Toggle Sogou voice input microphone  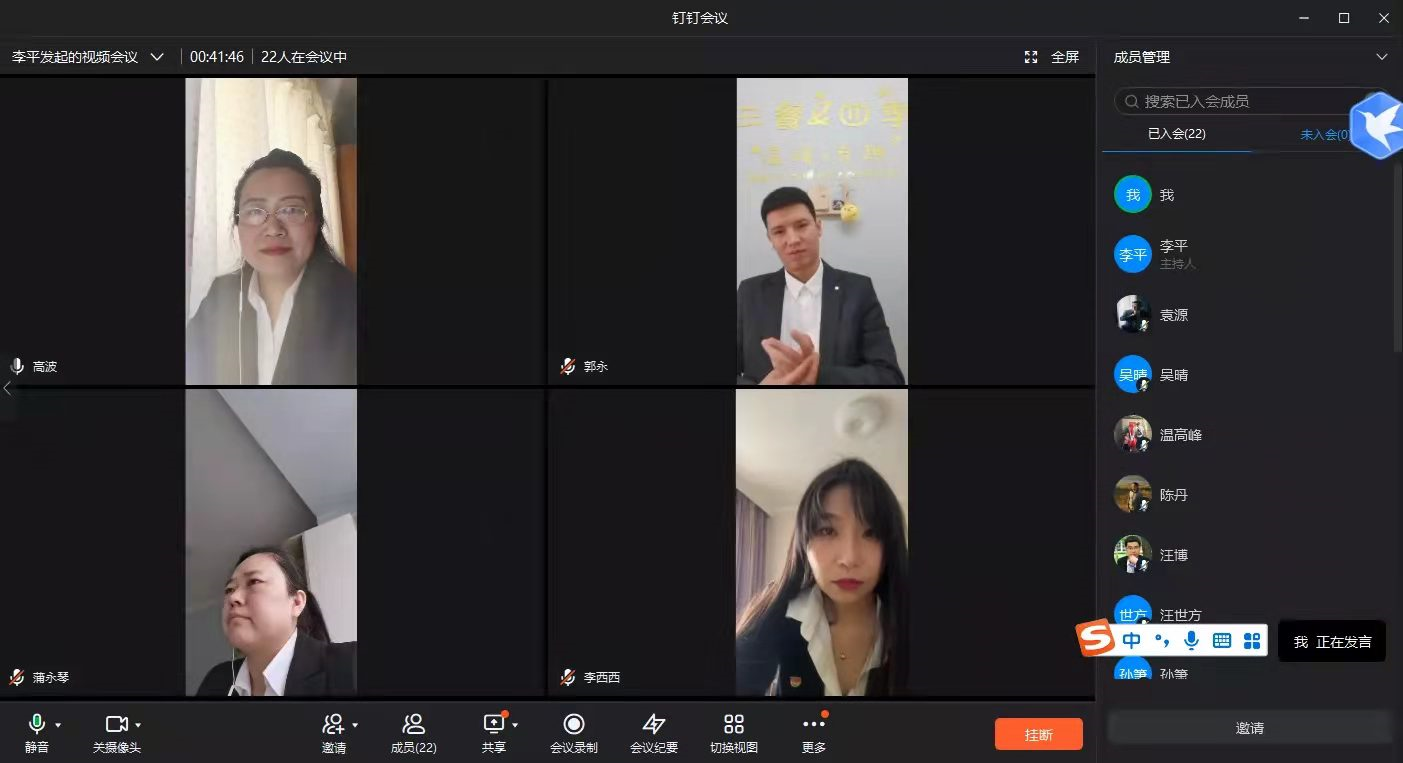pos(1191,640)
